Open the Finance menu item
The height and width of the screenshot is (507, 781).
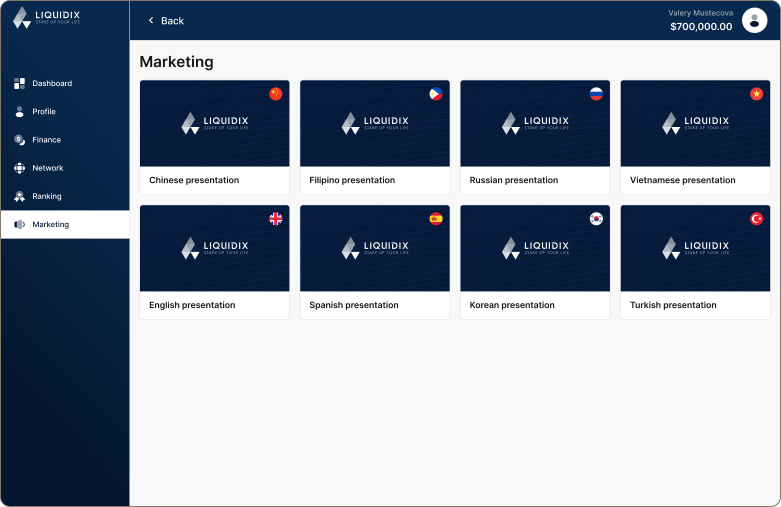point(46,140)
